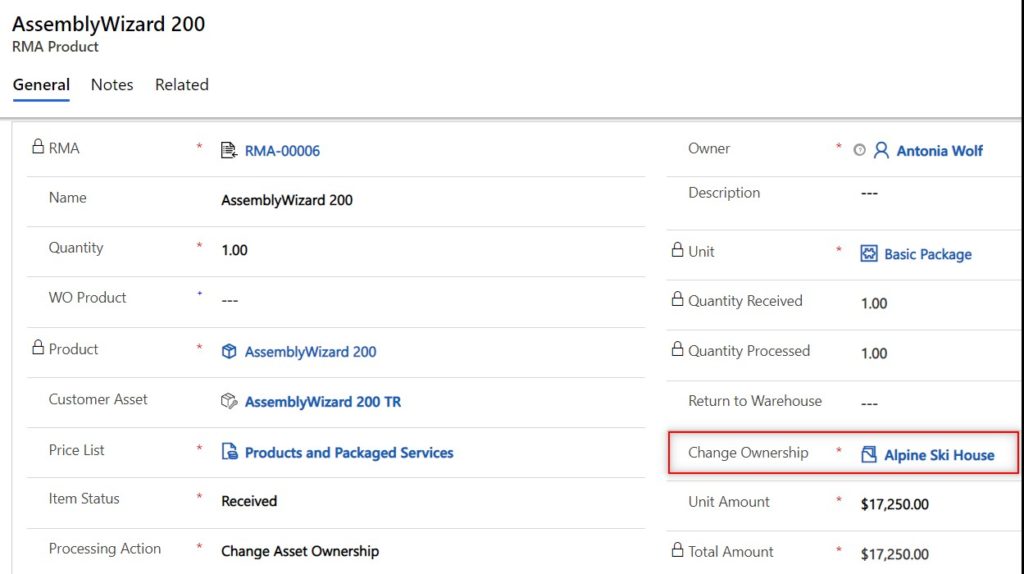Image resolution: width=1024 pixels, height=574 pixels.
Task: Click the clock status icon in Owner field
Action: (859, 150)
